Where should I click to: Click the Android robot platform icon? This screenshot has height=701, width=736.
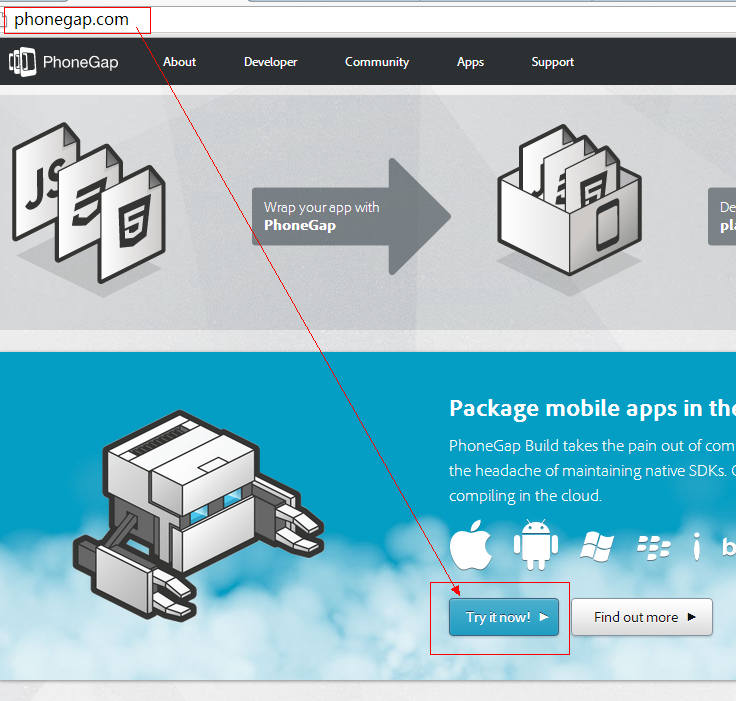[x=535, y=546]
